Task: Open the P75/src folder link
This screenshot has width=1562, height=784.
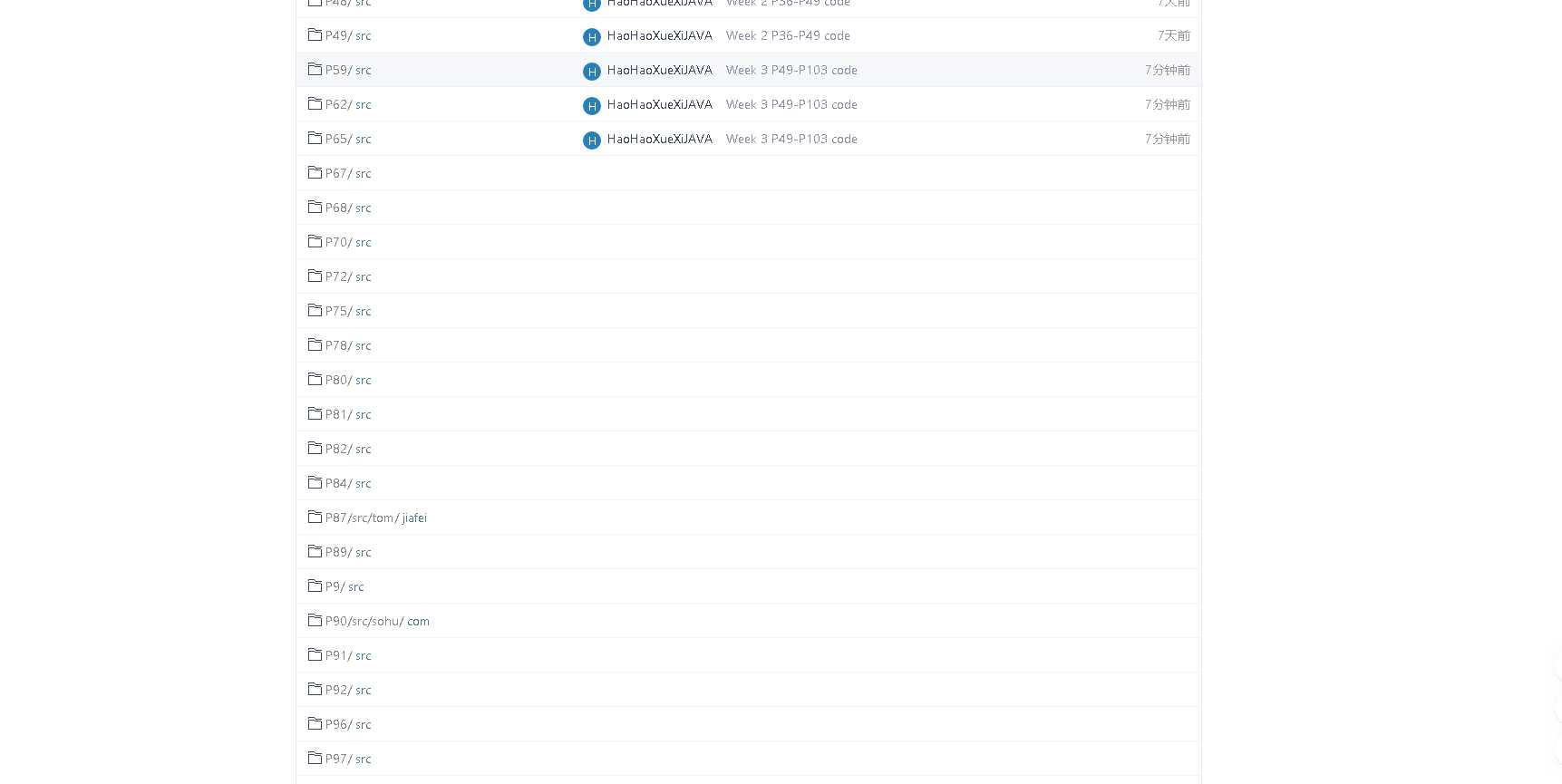Action: tap(348, 311)
